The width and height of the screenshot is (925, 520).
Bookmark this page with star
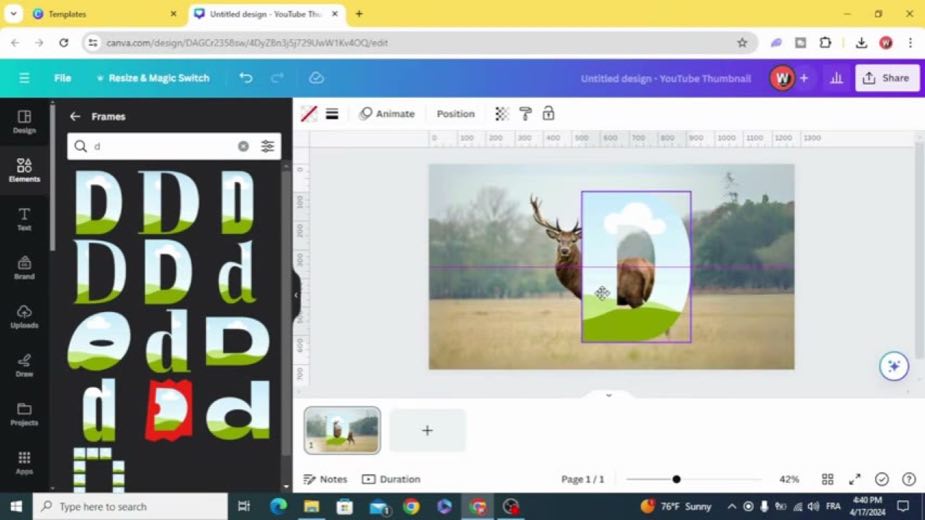(742, 42)
